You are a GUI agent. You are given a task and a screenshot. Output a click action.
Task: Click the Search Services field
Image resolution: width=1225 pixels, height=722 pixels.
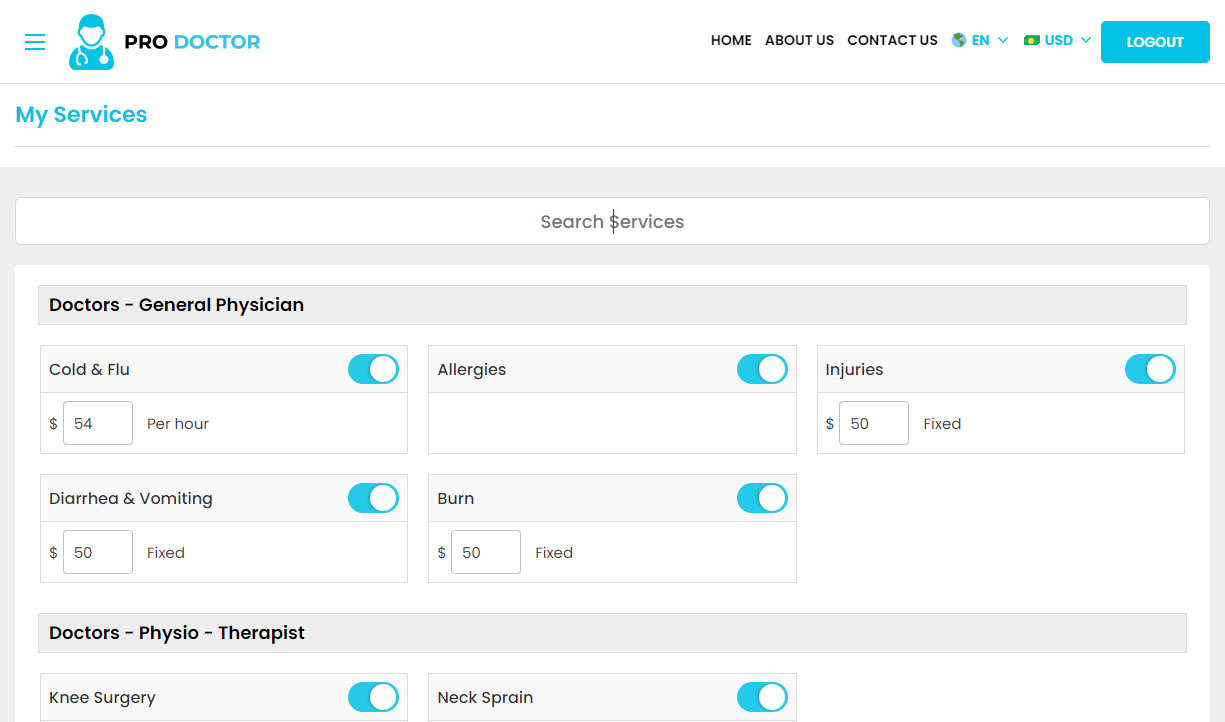[x=612, y=221]
